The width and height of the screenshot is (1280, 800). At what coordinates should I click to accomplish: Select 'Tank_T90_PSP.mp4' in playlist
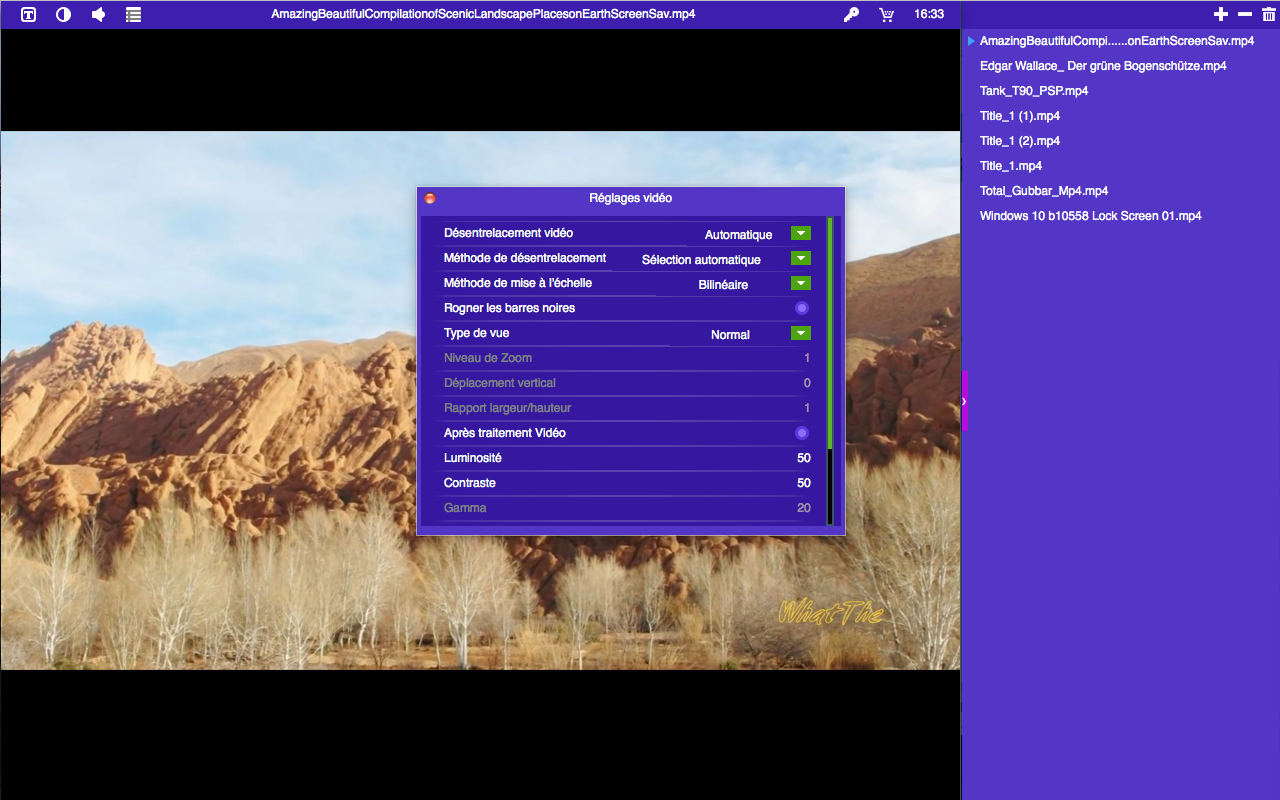pyautogui.click(x=1033, y=91)
